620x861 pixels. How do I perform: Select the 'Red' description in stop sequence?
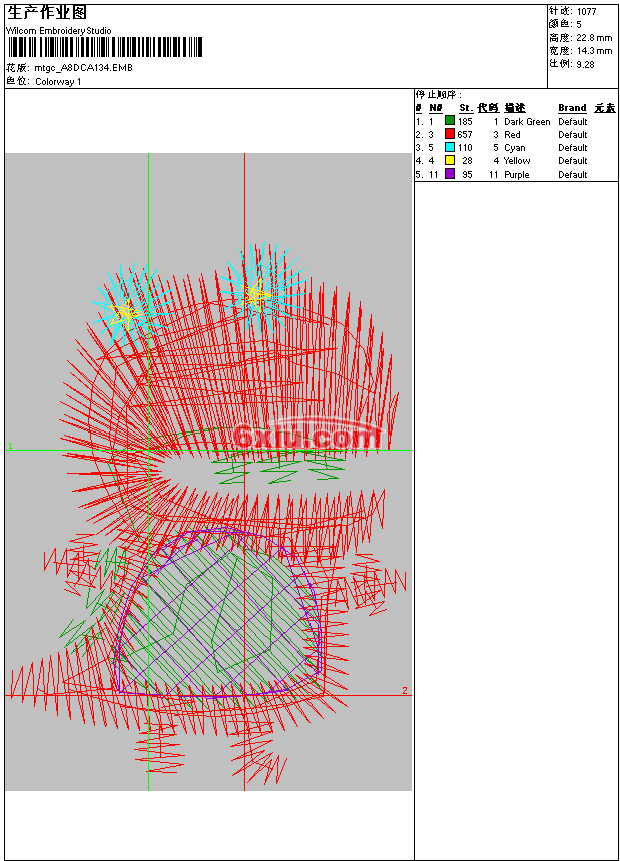coord(512,135)
